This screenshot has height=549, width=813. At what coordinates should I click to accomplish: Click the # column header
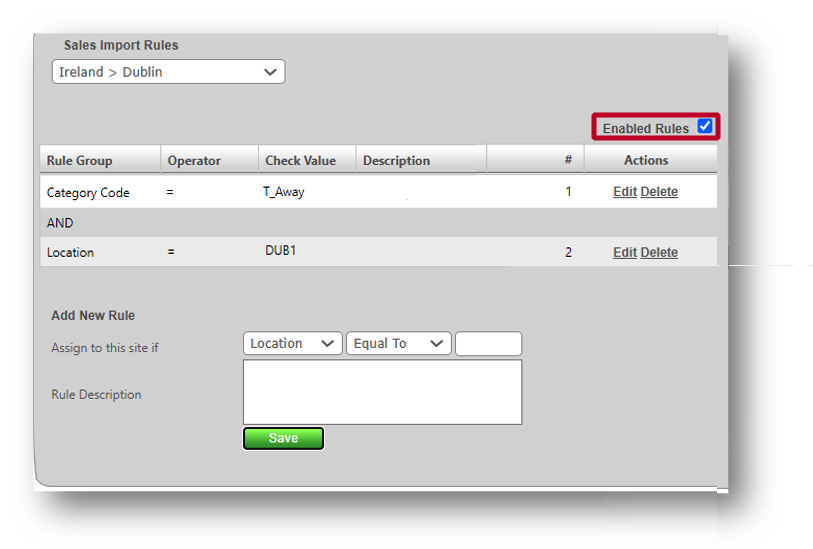pyautogui.click(x=535, y=160)
